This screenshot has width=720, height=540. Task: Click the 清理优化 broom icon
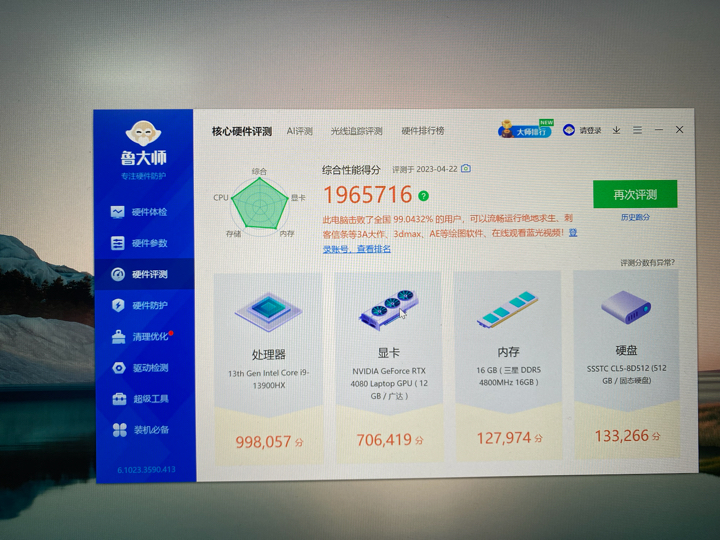tap(118, 337)
